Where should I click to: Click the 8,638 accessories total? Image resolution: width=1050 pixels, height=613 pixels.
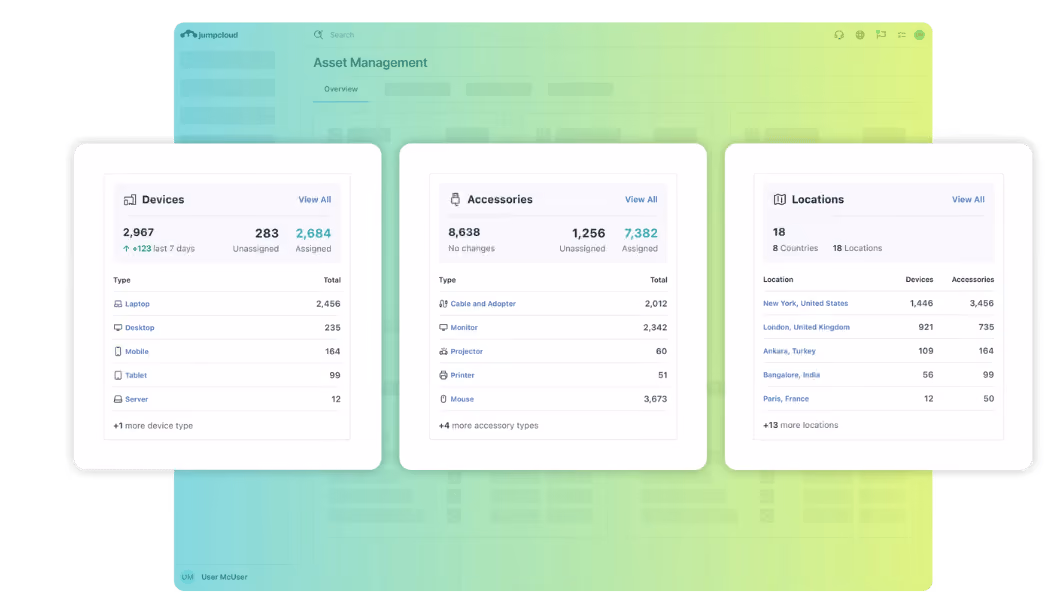(464, 232)
